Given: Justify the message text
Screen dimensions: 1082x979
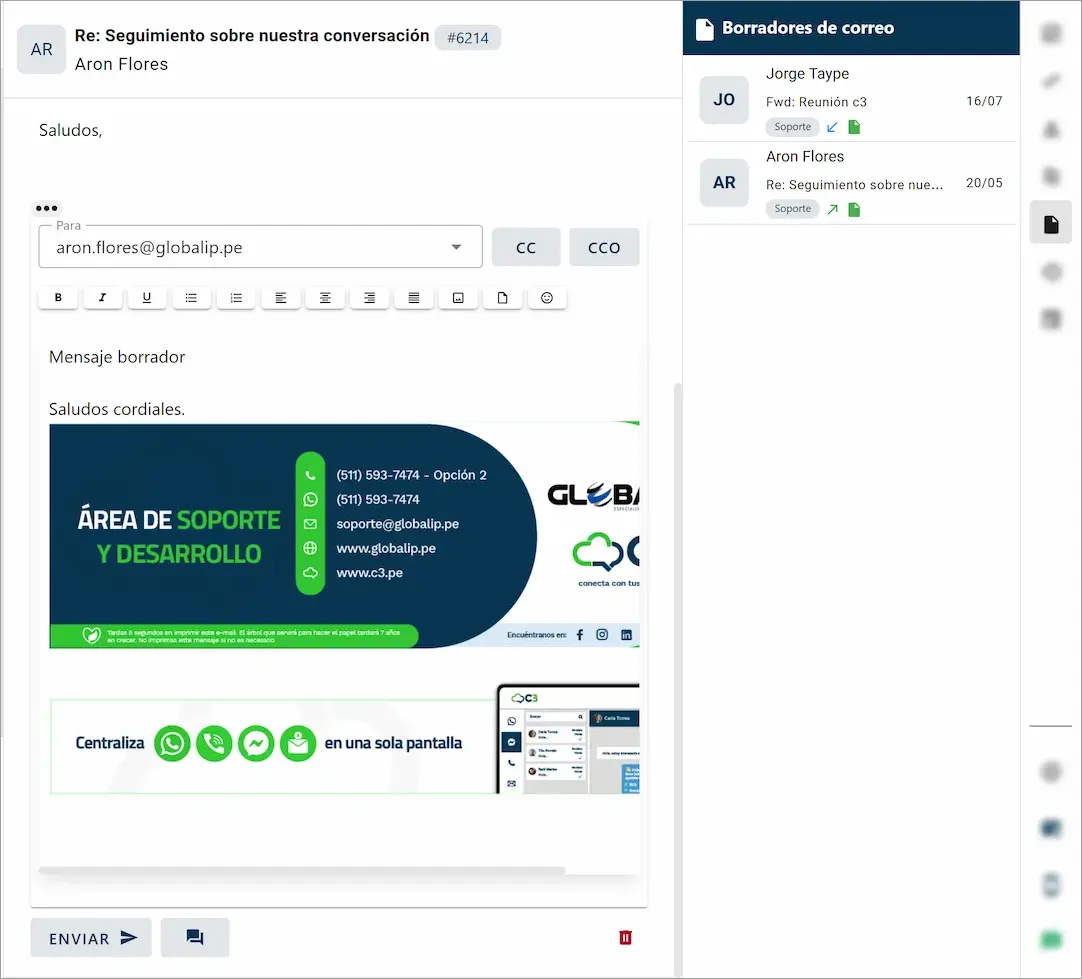Looking at the screenshot, I should [x=413, y=298].
